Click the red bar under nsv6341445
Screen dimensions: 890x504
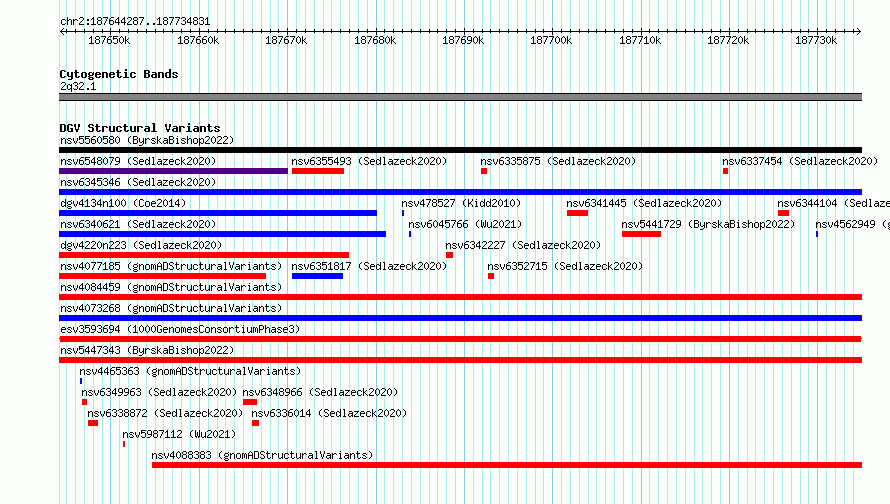coord(577,213)
